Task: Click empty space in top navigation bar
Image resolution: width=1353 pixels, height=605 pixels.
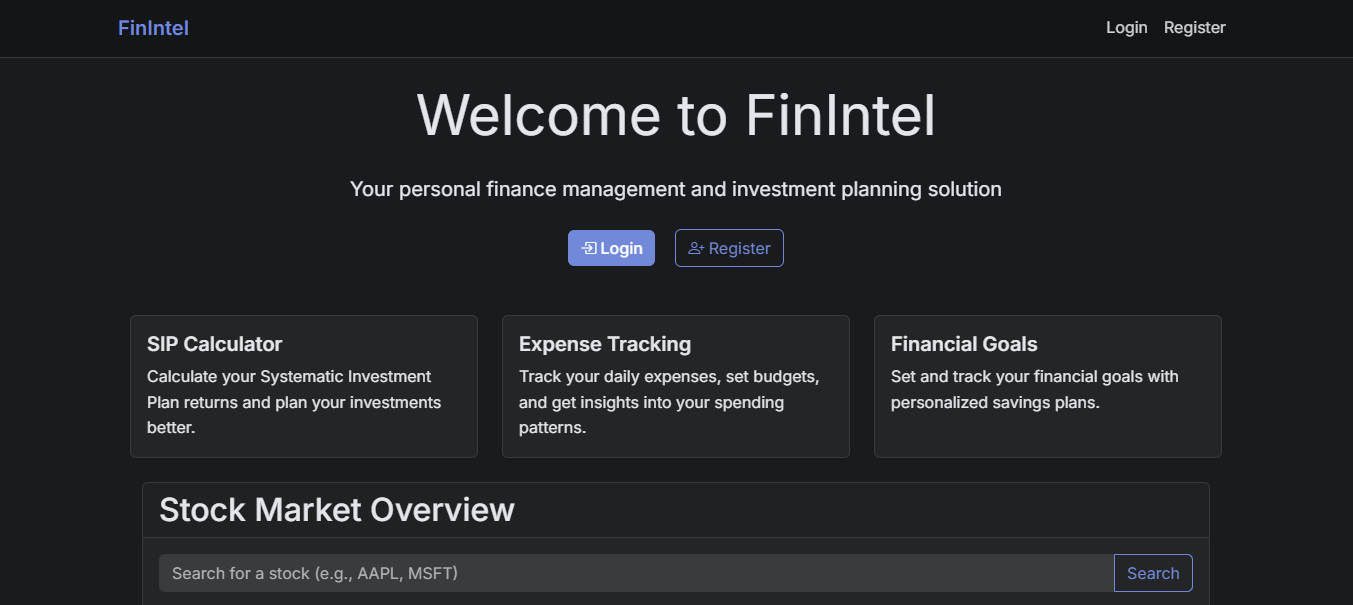Action: click(x=640, y=28)
